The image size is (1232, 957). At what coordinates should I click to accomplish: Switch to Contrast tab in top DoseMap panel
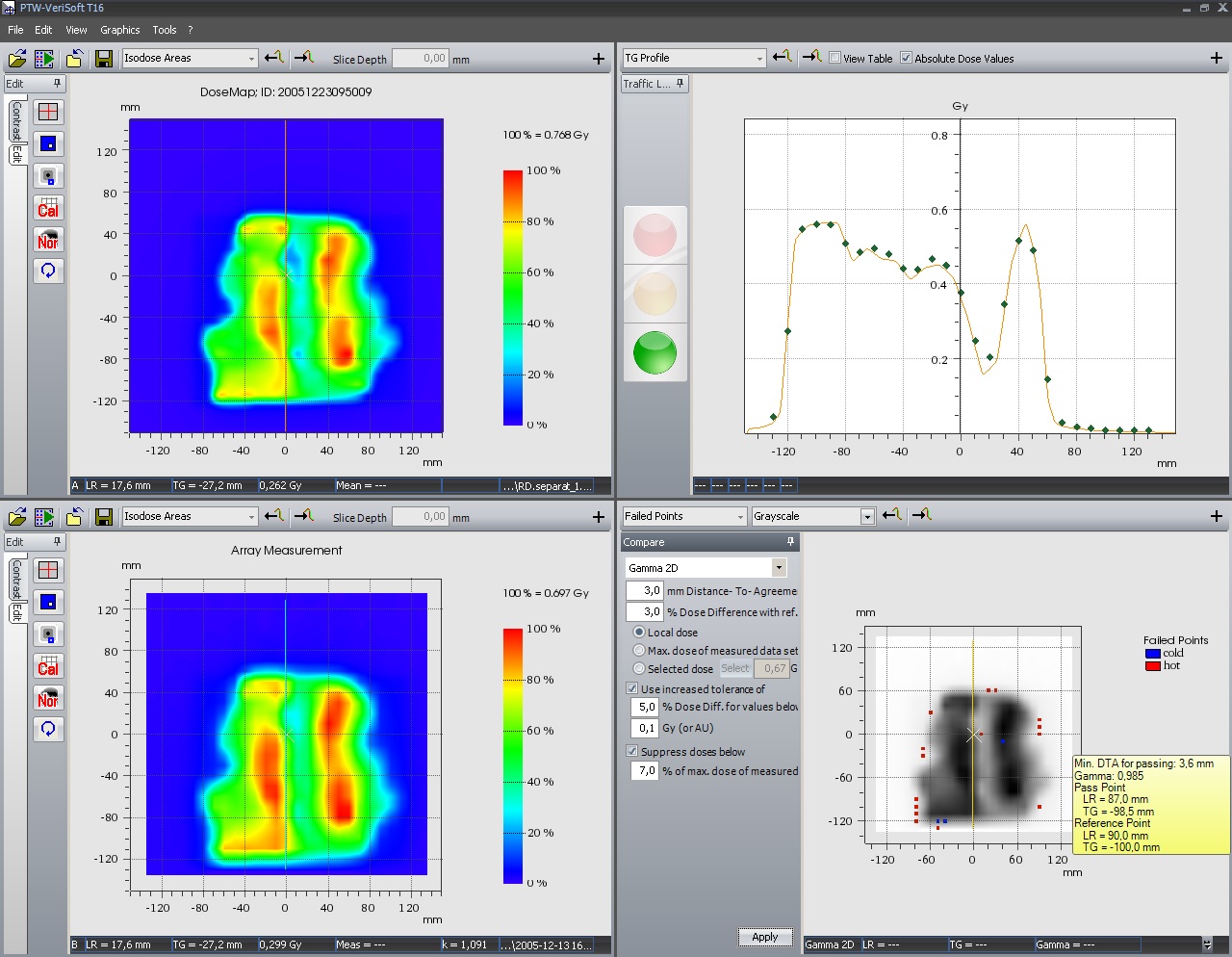click(x=16, y=121)
